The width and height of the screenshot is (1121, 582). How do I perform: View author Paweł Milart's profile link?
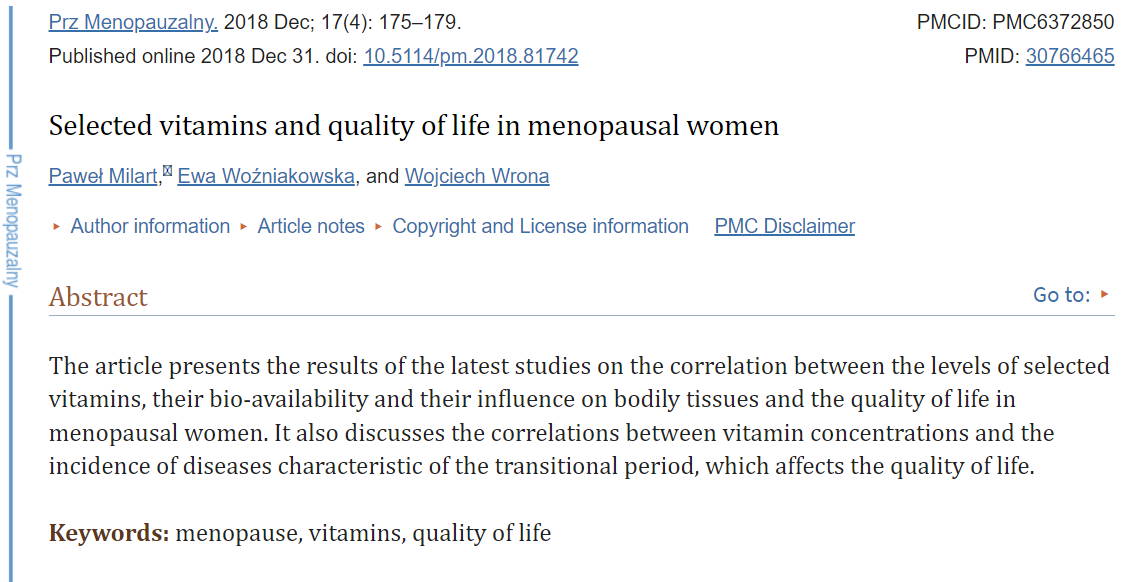pos(104,176)
